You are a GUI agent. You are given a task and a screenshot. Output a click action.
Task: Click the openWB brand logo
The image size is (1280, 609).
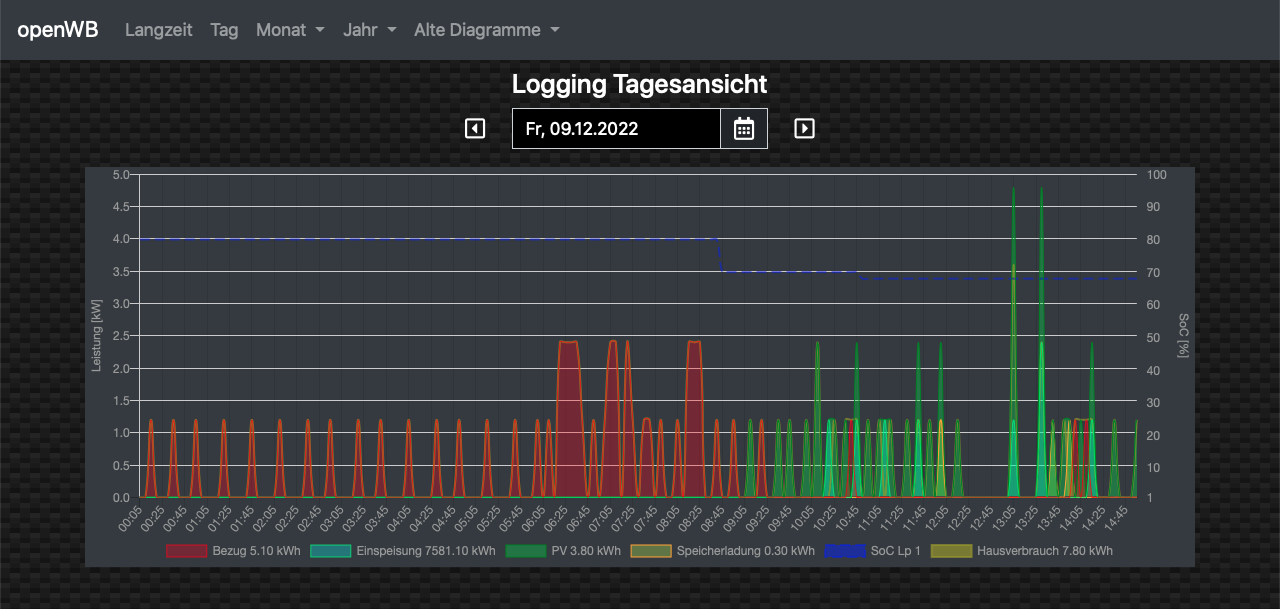point(58,30)
